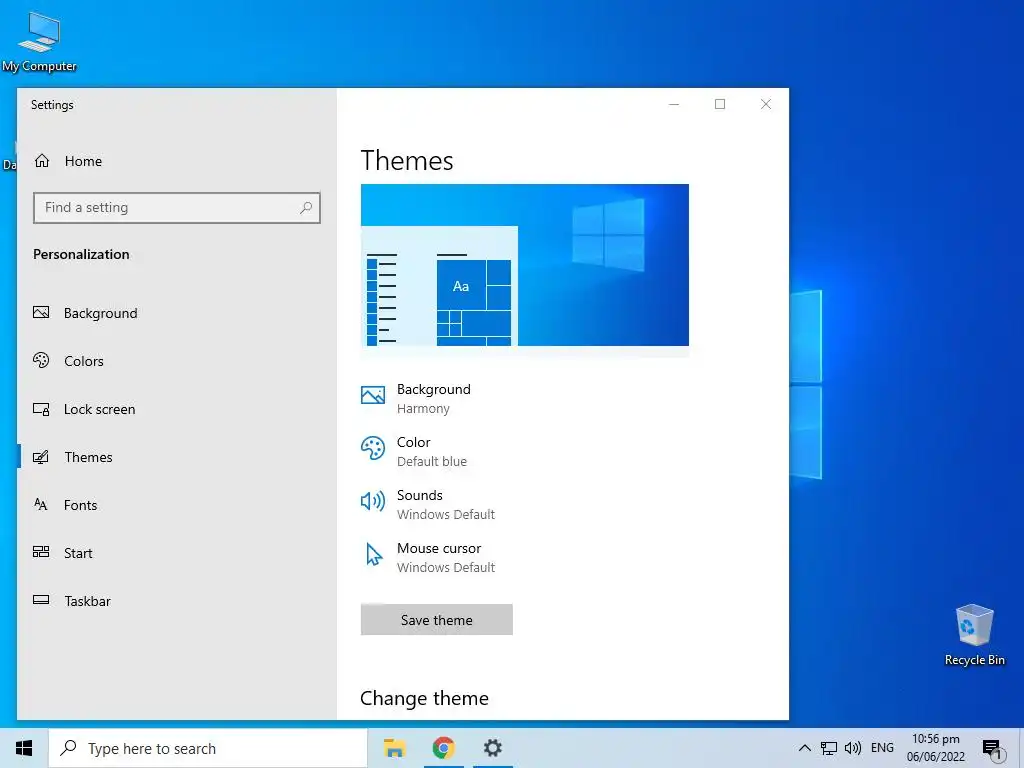Click the Settings gear taskbar icon
Image resolution: width=1024 pixels, height=768 pixels.
tap(492, 748)
